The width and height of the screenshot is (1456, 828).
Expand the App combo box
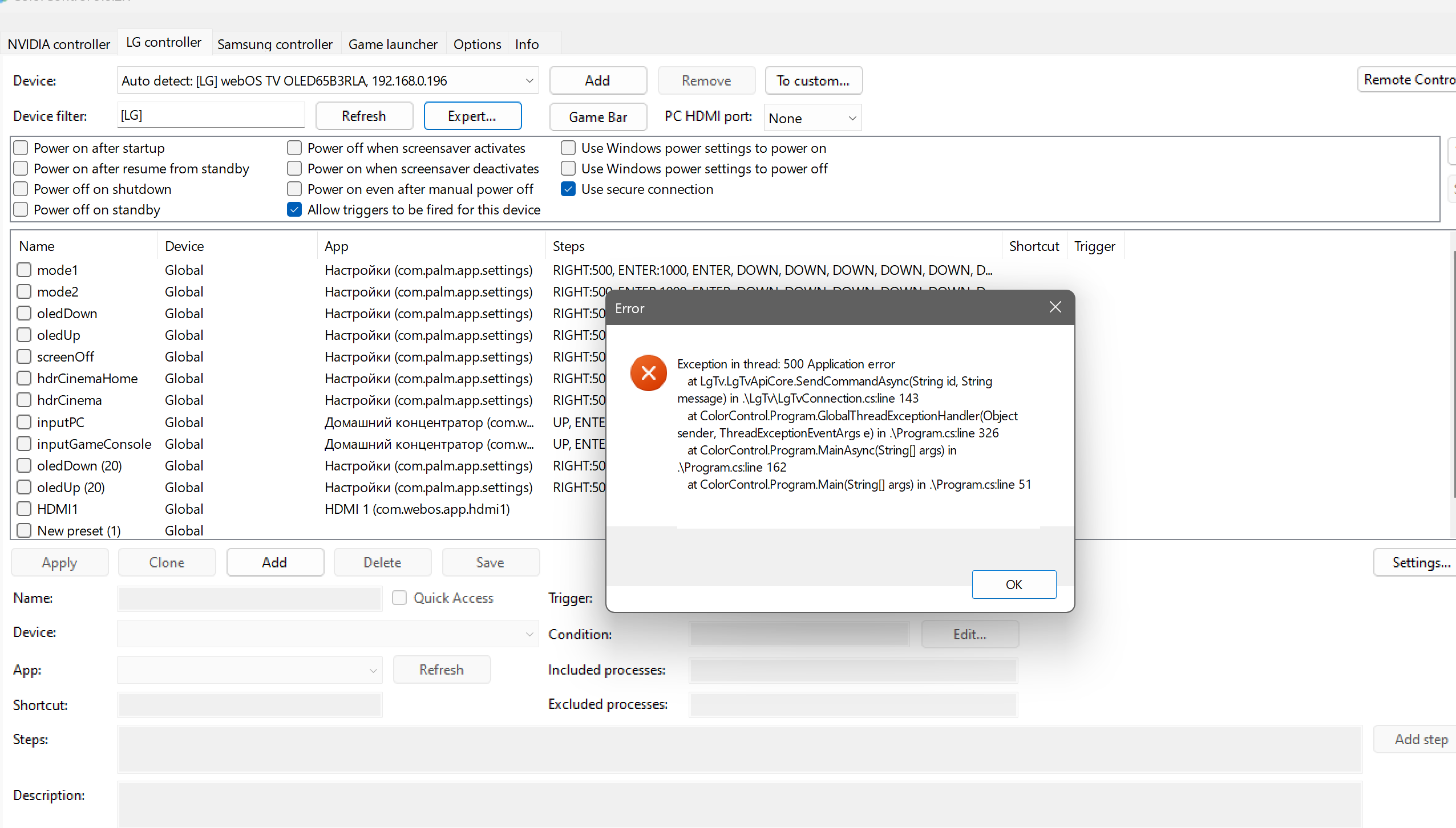coord(373,670)
